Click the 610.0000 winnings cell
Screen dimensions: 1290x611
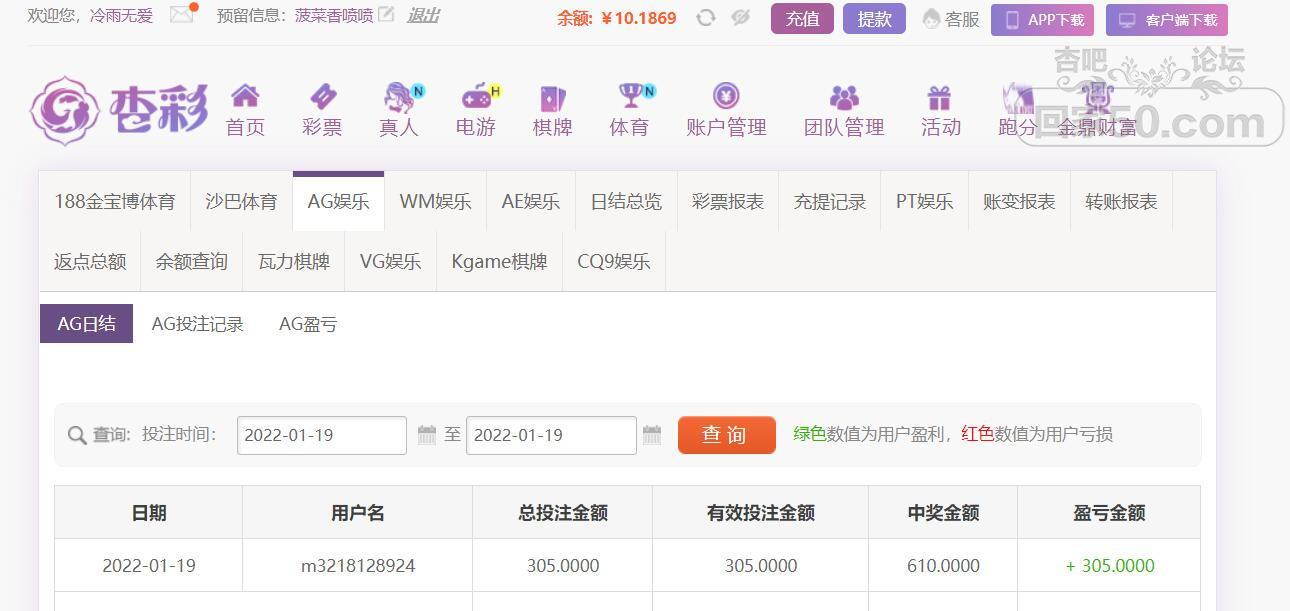coord(943,565)
